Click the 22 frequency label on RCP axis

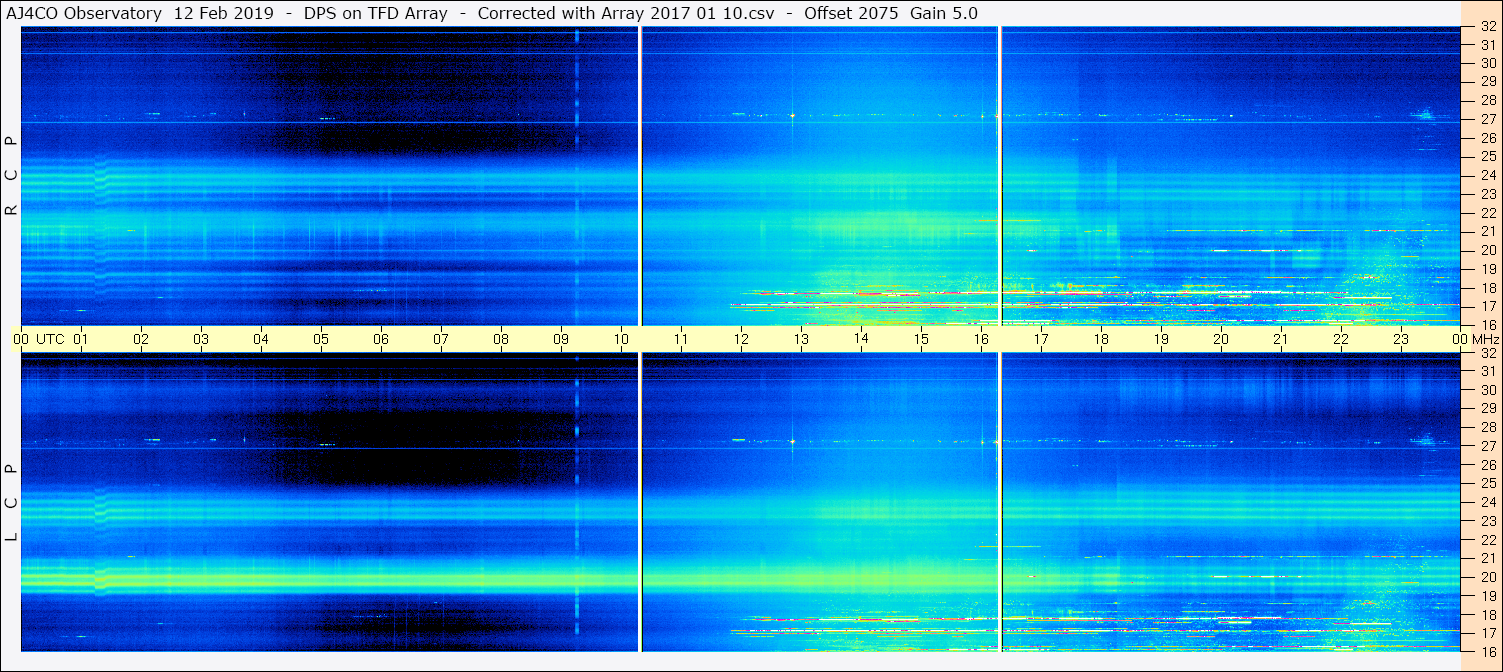tap(1487, 213)
